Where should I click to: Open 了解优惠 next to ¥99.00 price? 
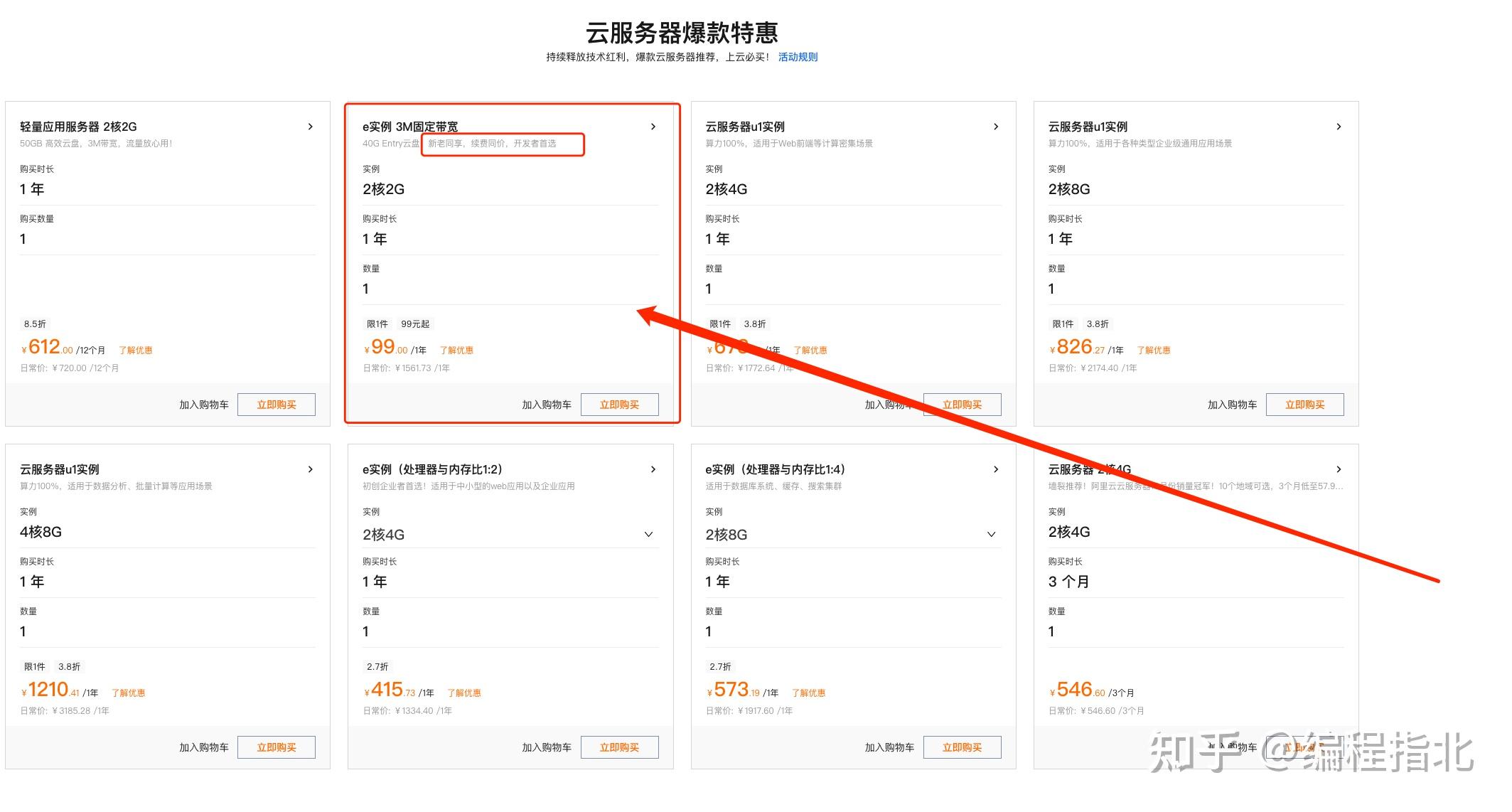point(456,351)
